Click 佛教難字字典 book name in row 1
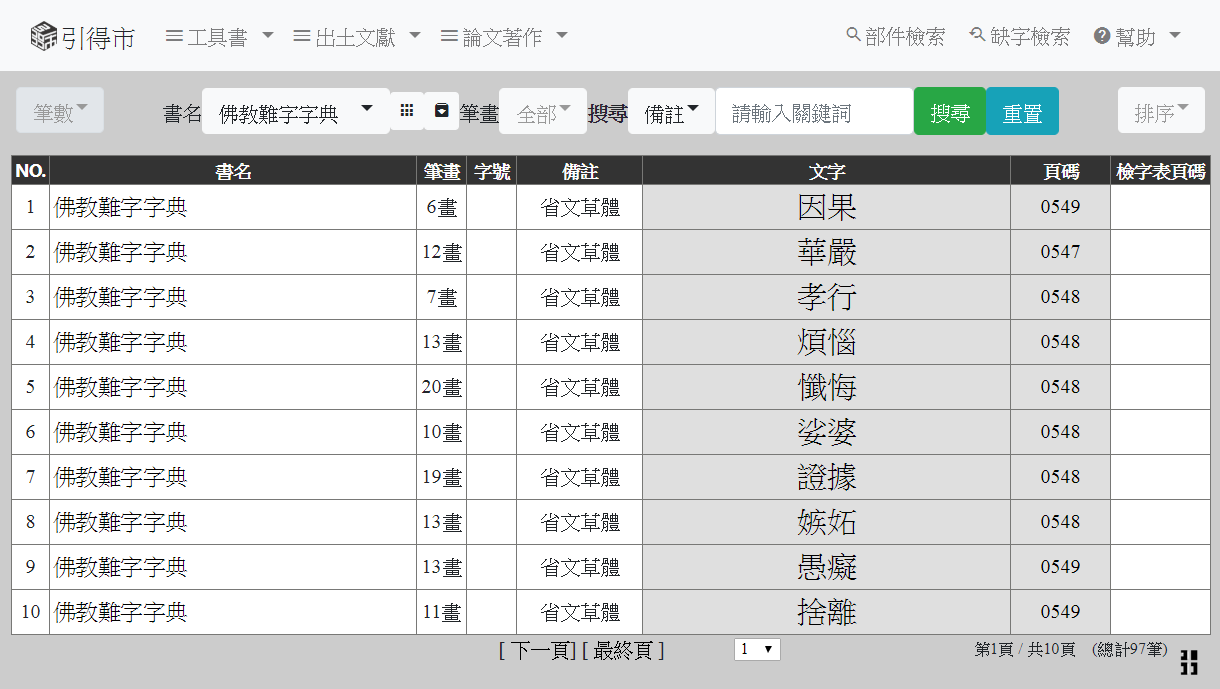The image size is (1220, 689). click(121, 207)
